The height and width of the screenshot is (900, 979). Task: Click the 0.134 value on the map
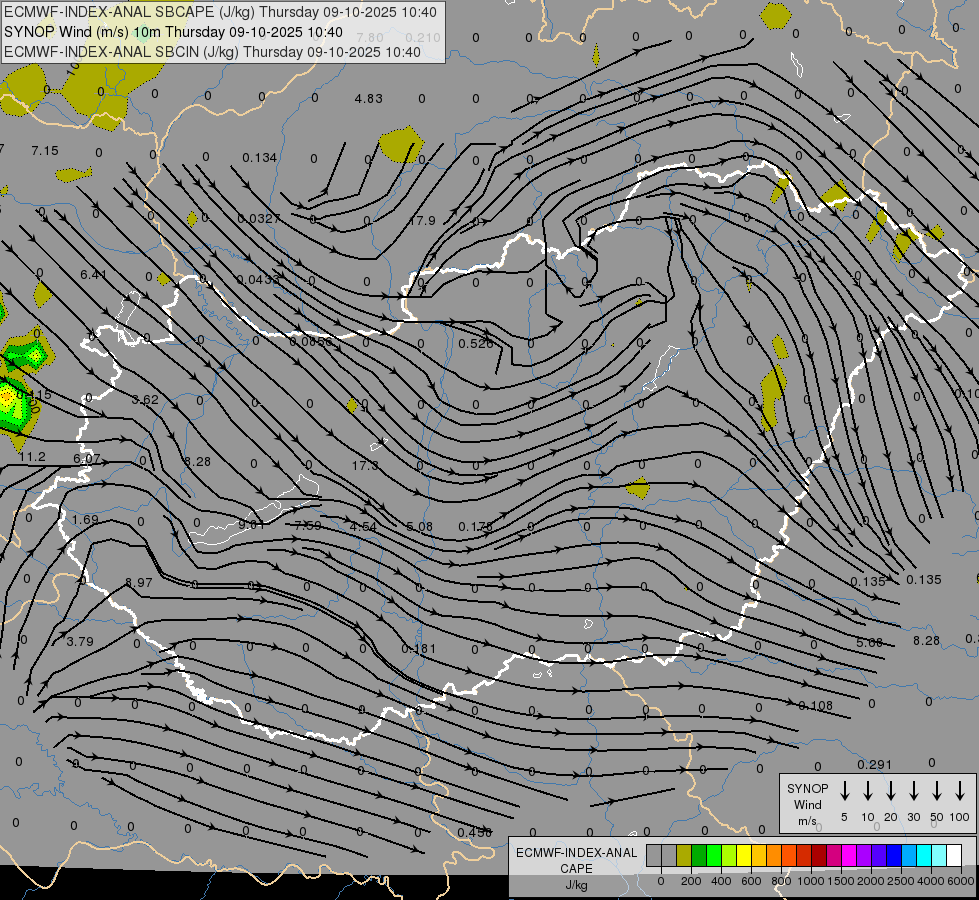[x=260, y=157]
